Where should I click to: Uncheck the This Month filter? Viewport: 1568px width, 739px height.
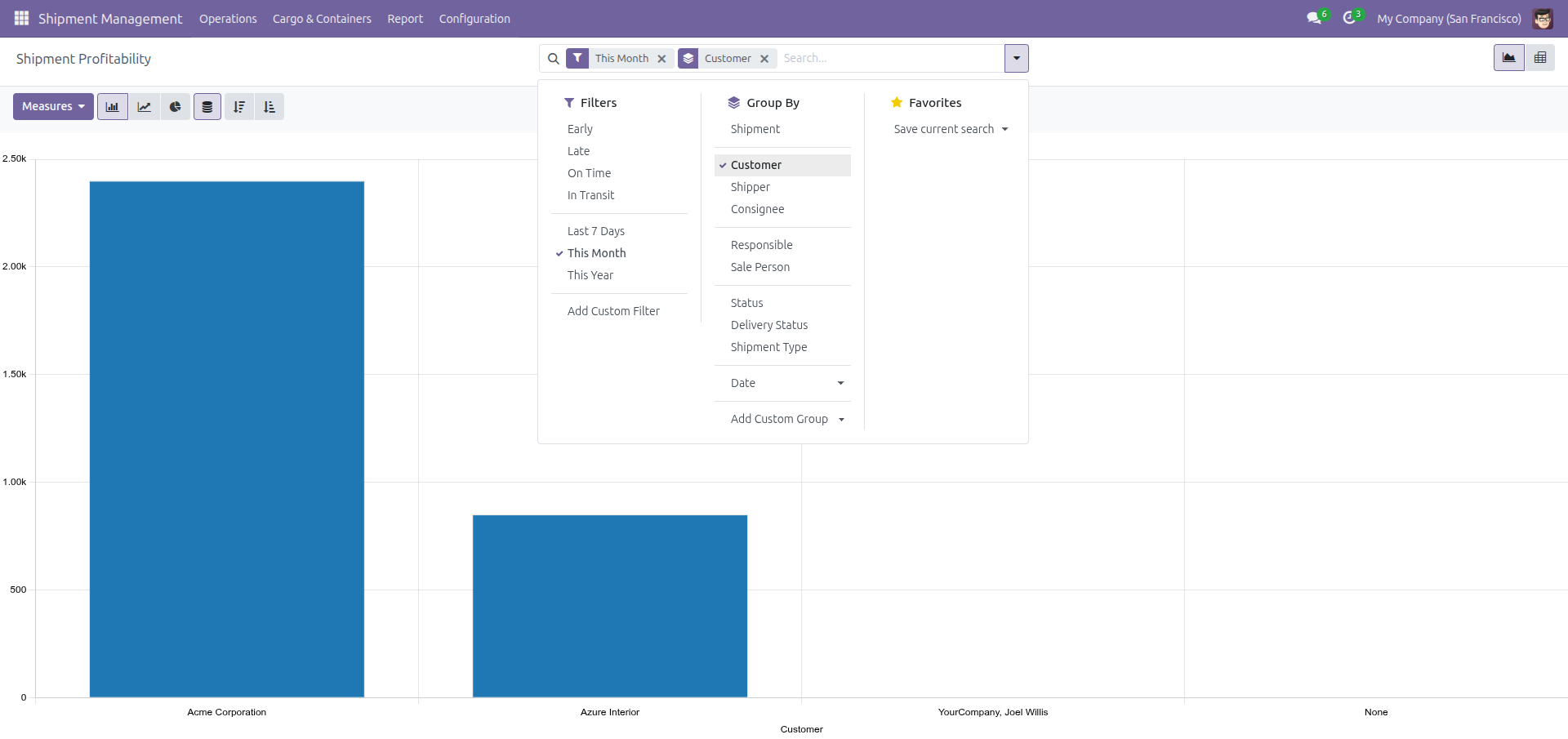point(619,253)
